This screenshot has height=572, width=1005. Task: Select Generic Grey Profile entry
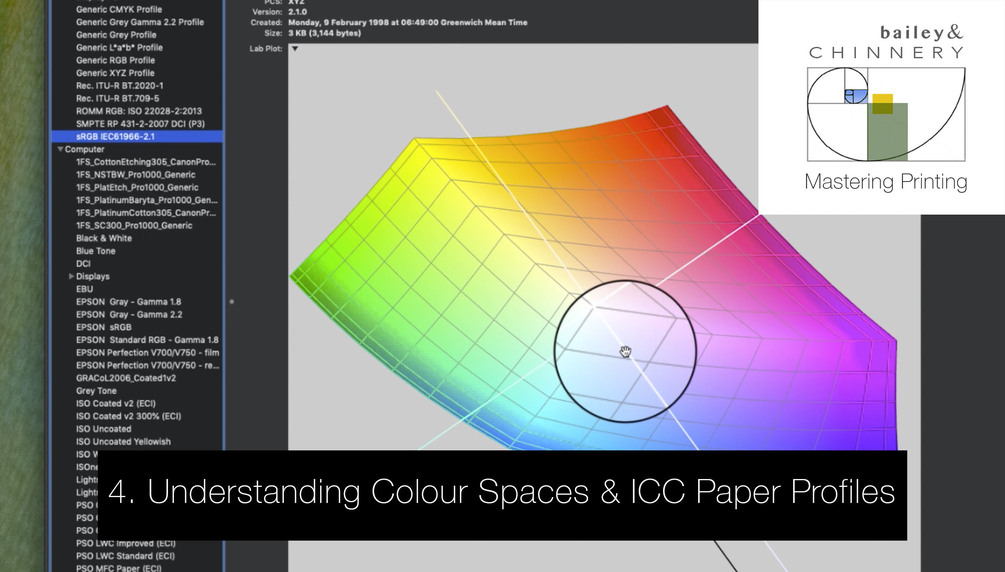[116, 35]
